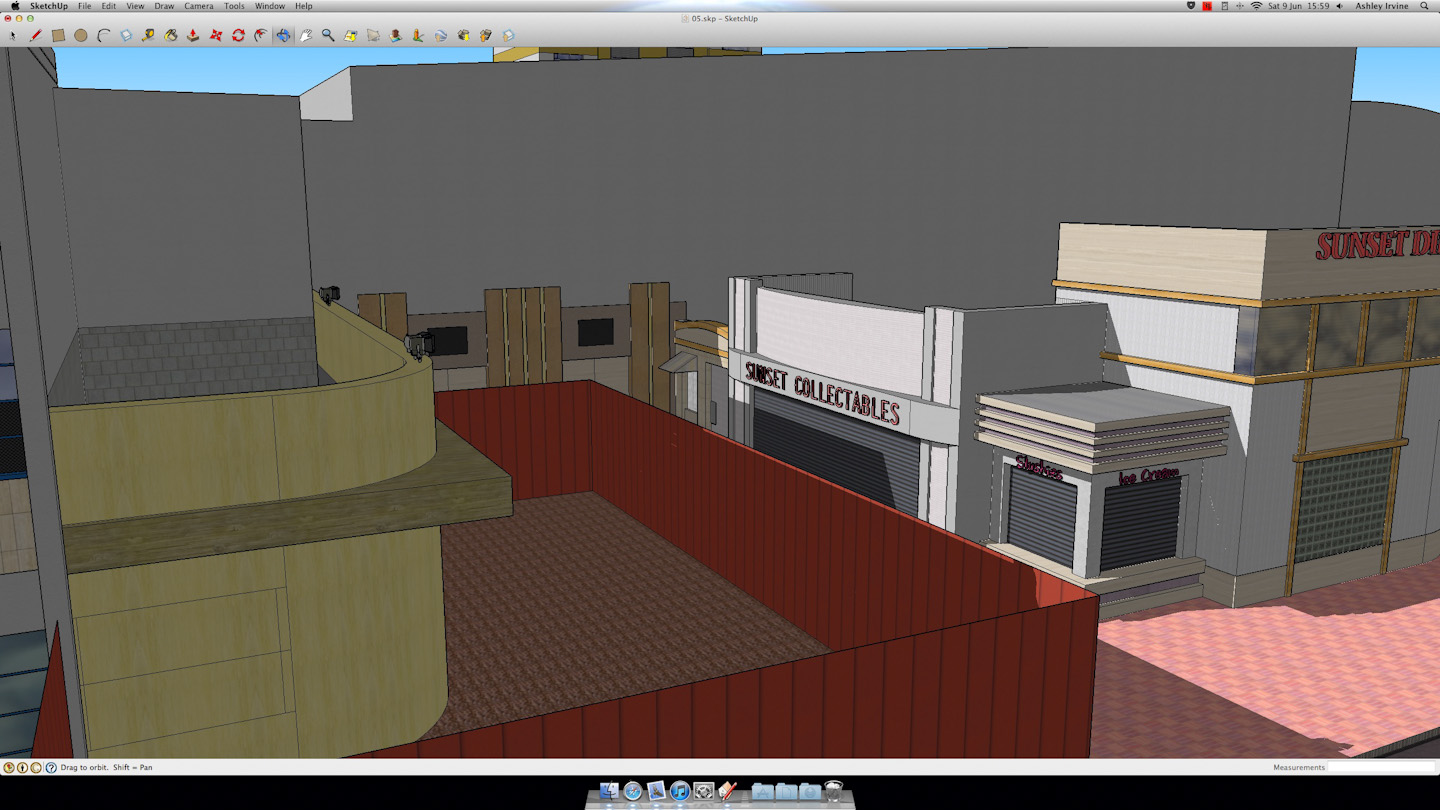The width and height of the screenshot is (1440, 810).
Task: Choose the Rotate tool
Action: click(x=238, y=35)
